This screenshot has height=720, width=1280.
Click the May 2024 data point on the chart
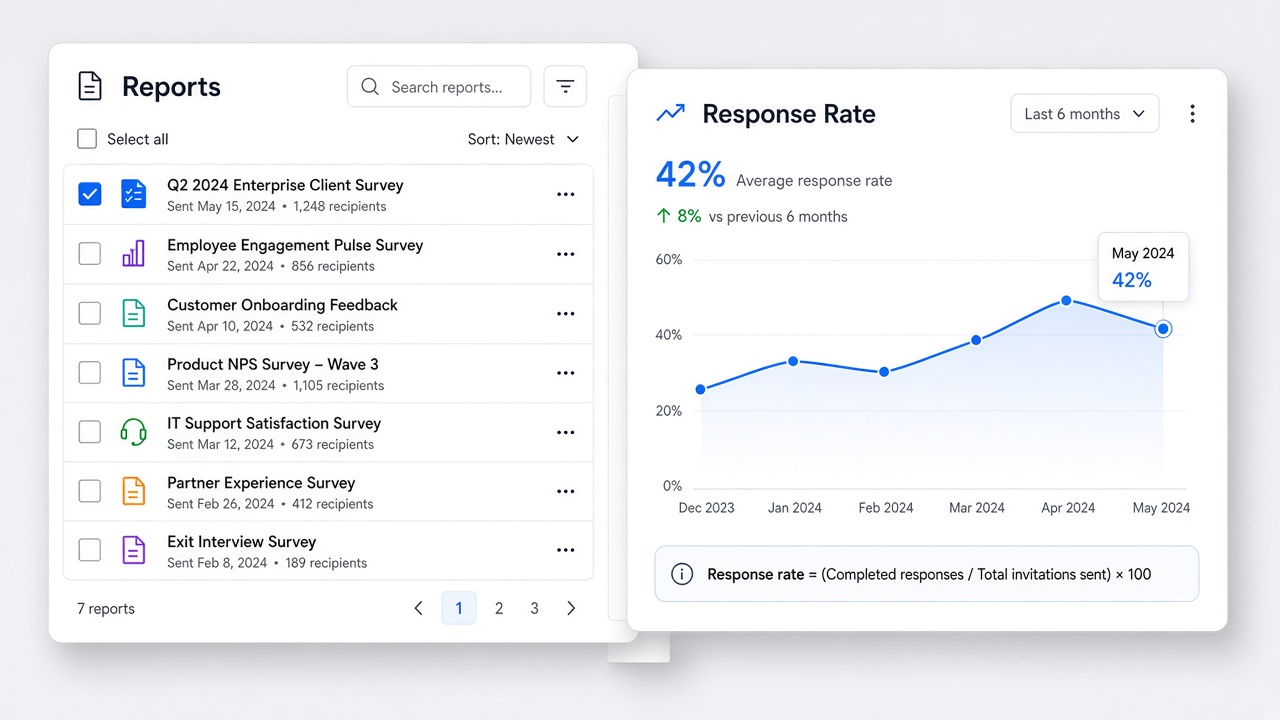[x=1163, y=329]
